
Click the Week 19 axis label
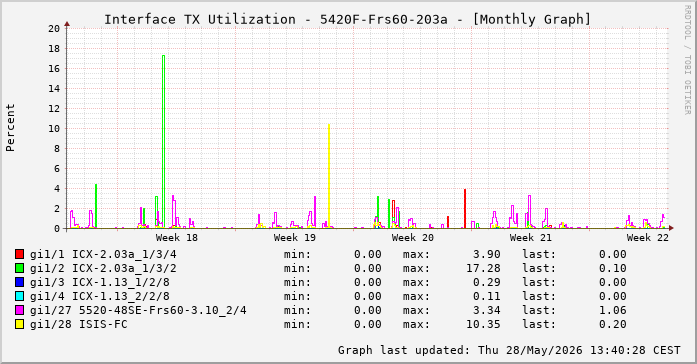pos(295,238)
